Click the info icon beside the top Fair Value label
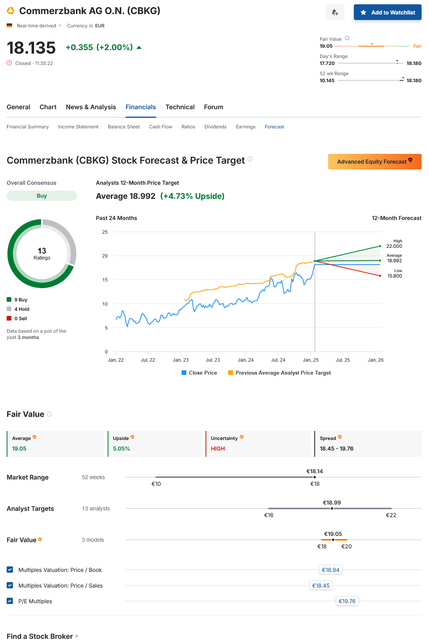This screenshot has height=640, width=429. 347,38
